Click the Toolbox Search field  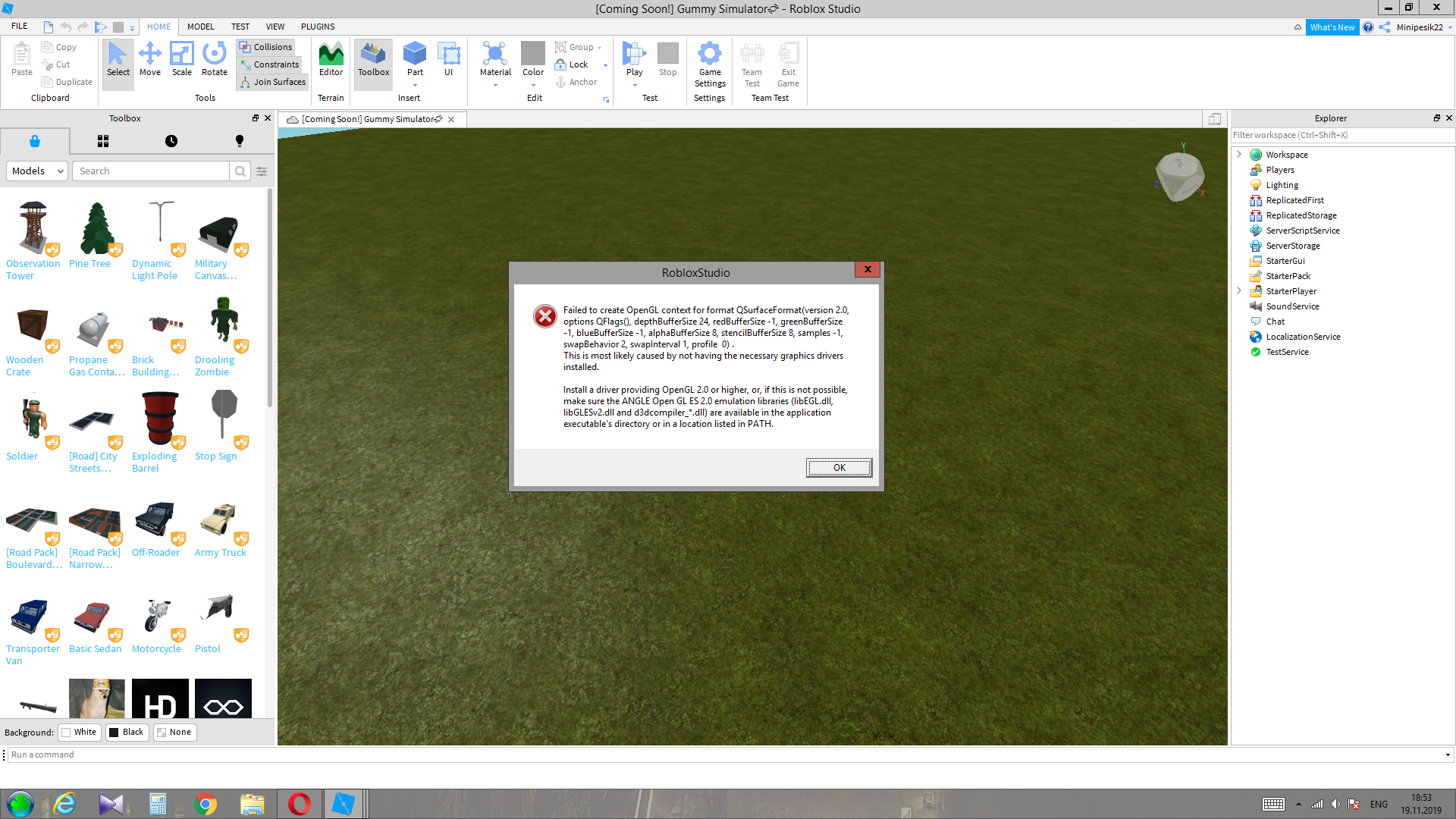tap(152, 171)
